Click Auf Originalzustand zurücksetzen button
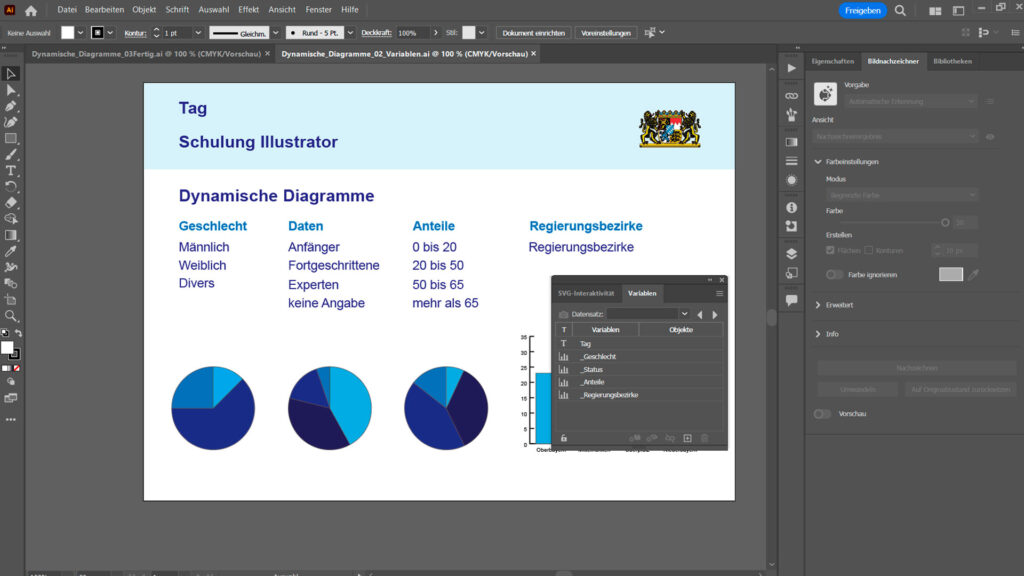The height and width of the screenshot is (576, 1024). [x=960, y=390]
